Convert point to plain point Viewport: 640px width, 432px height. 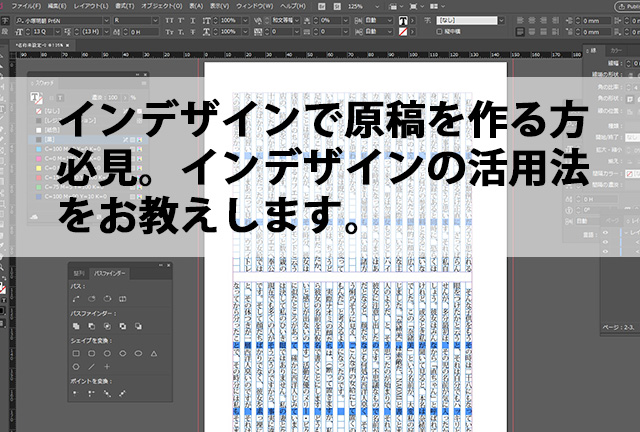(76, 394)
